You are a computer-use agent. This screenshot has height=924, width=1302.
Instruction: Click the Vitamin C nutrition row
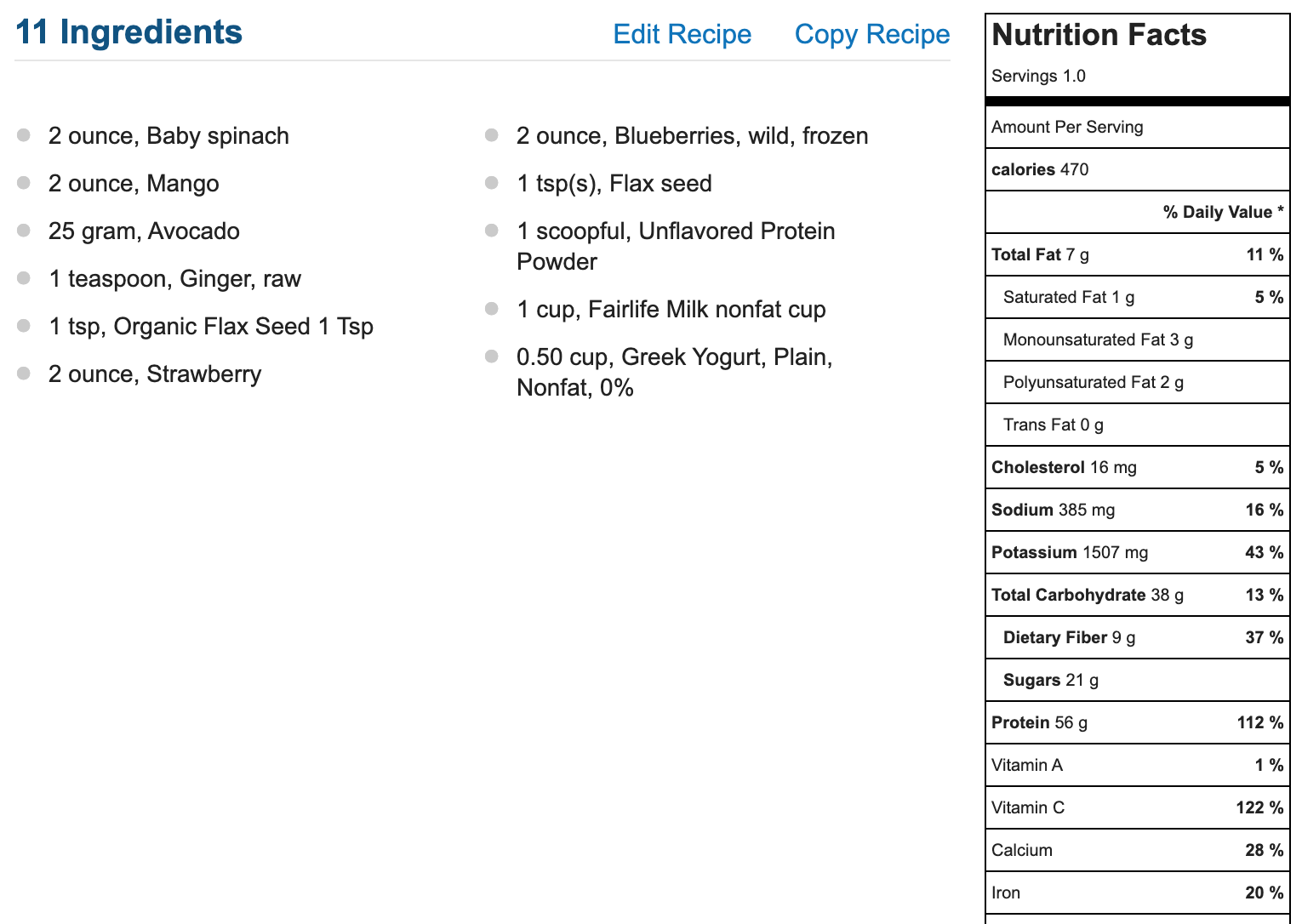click(1138, 807)
